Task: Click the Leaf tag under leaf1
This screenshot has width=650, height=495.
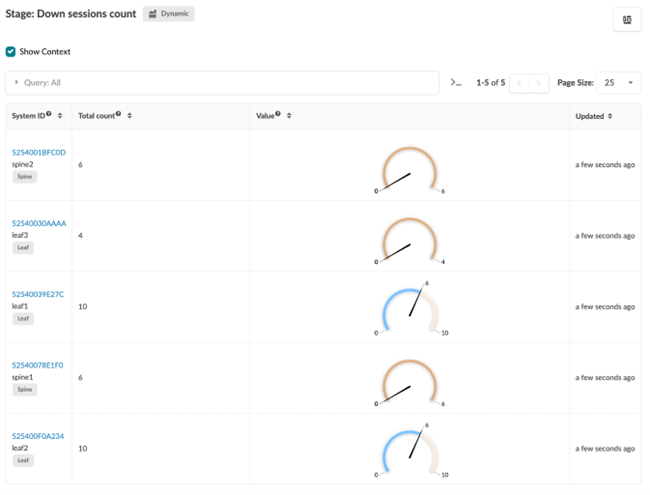Action: click(23, 318)
